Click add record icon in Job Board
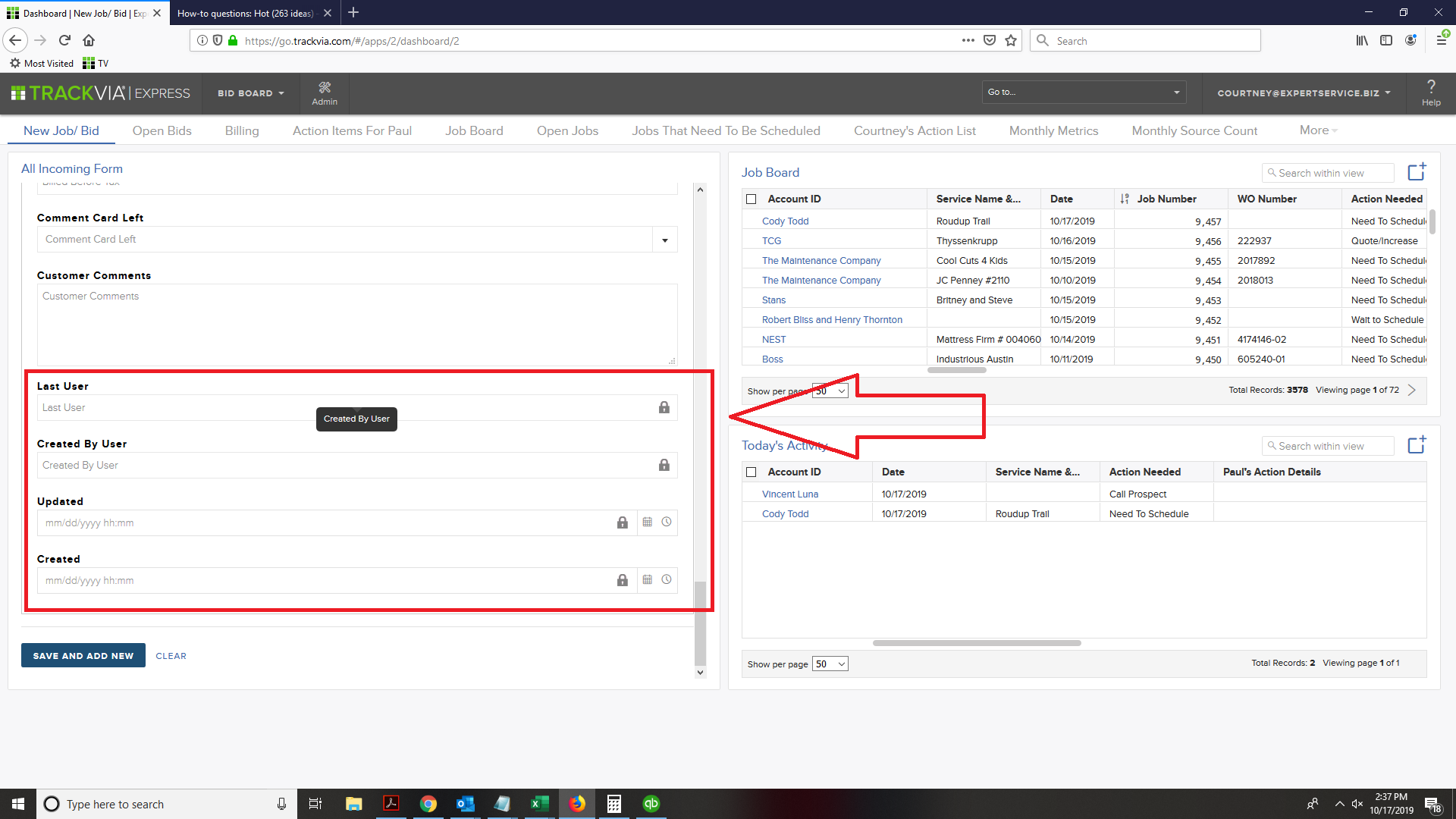 pos(1416,172)
